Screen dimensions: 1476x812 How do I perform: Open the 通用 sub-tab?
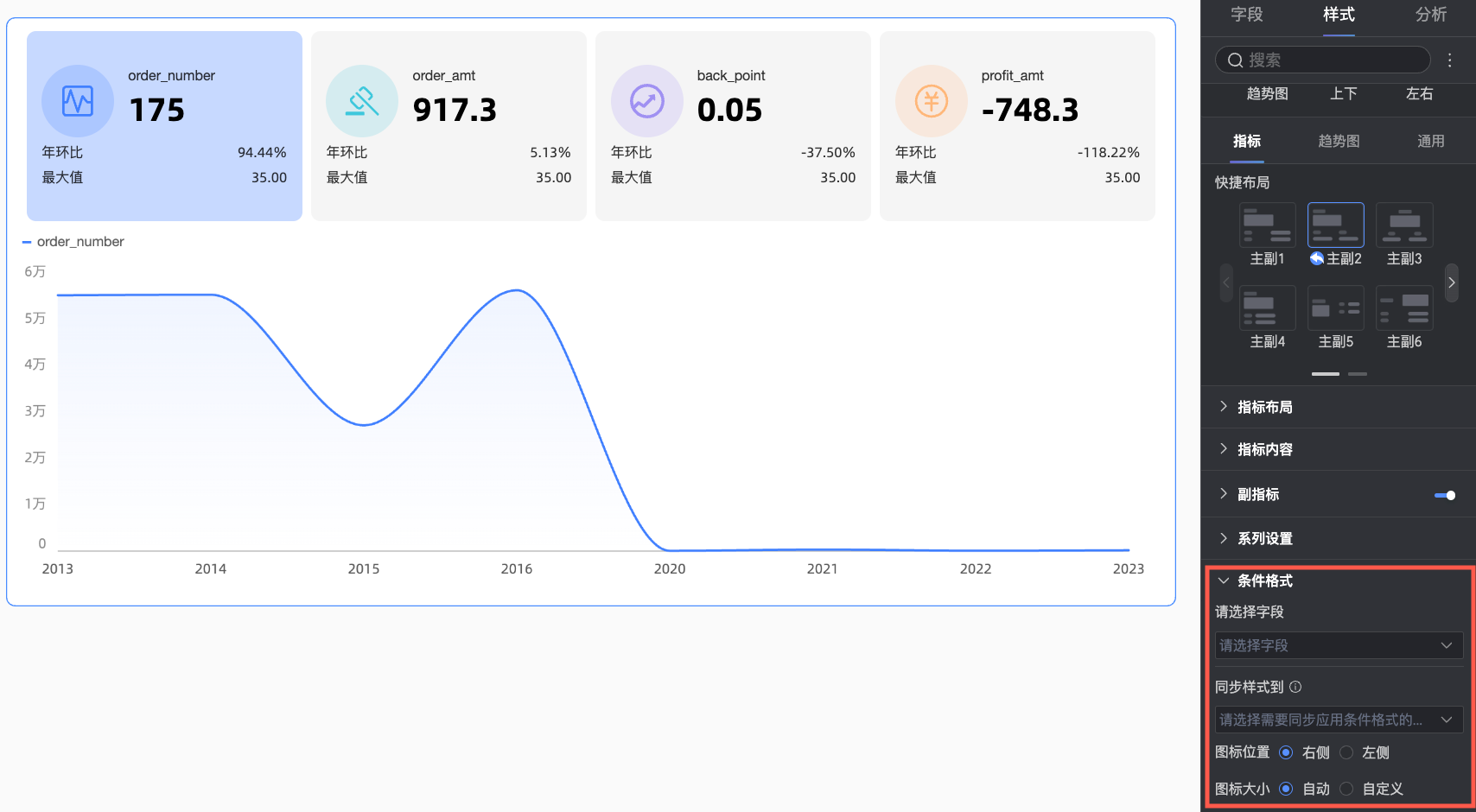point(1431,141)
